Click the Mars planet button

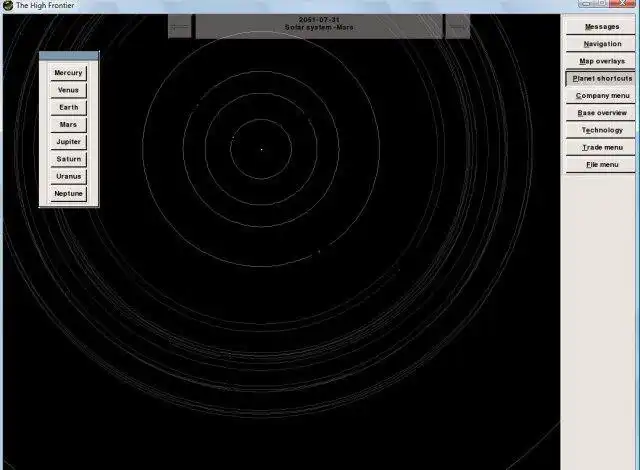click(68, 124)
